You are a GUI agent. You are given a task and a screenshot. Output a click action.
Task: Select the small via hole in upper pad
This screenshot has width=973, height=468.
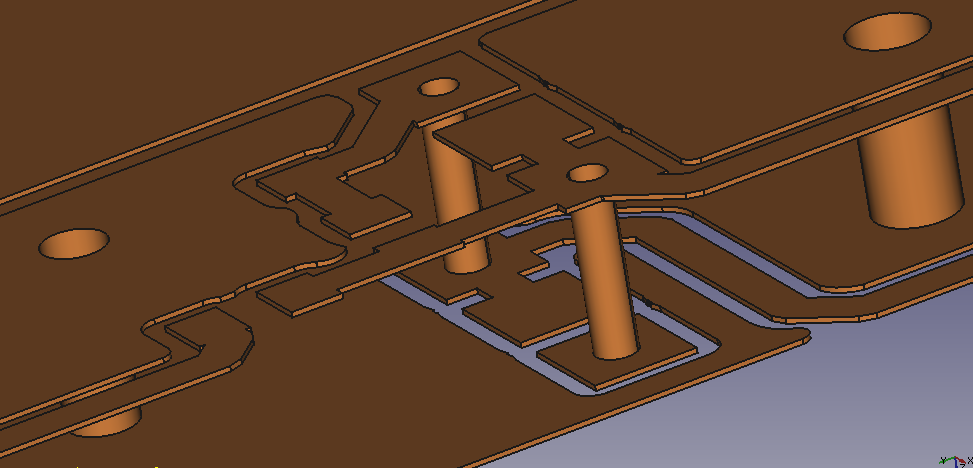tap(438, 87)
